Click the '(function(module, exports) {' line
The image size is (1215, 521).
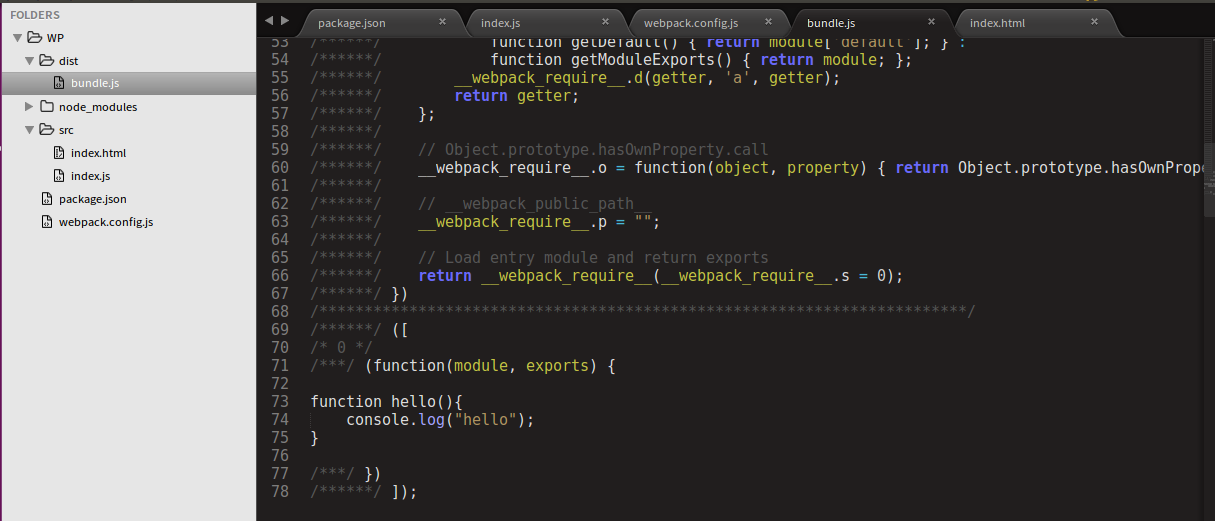tap(491, 365)
